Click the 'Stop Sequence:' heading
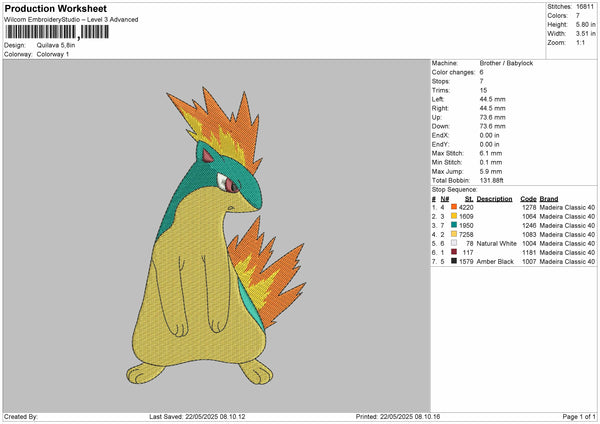Image resolution: width=600 pixels, height=424 pixels. [455, 190]
